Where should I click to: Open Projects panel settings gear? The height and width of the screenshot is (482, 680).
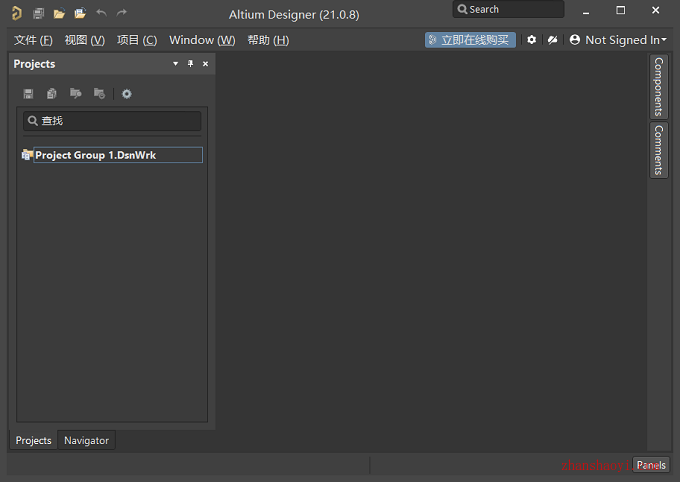click(127, 94)
